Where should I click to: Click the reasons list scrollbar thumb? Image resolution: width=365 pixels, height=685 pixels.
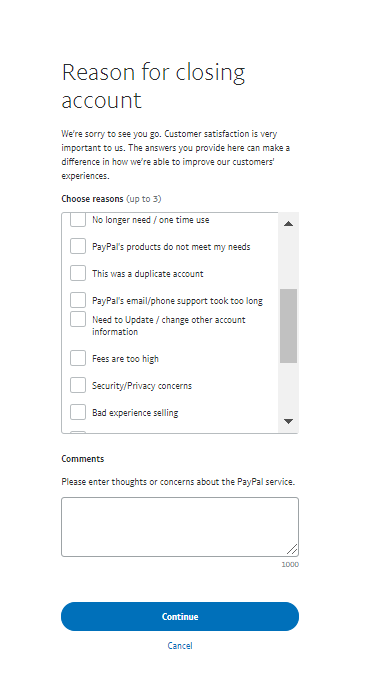tap(288, 325)
